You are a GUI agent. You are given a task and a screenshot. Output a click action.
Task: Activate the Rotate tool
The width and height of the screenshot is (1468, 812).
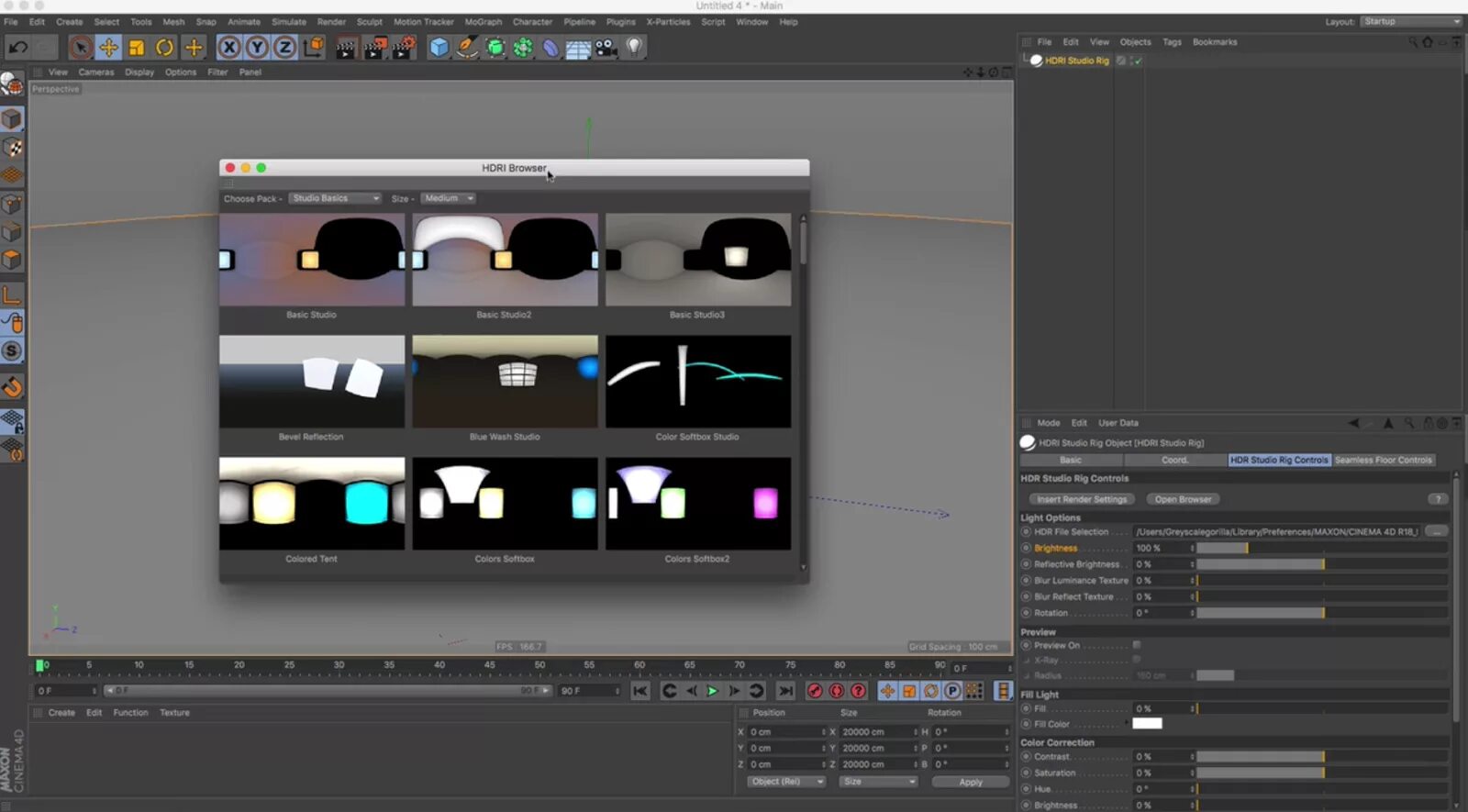[x=165, y=48]
